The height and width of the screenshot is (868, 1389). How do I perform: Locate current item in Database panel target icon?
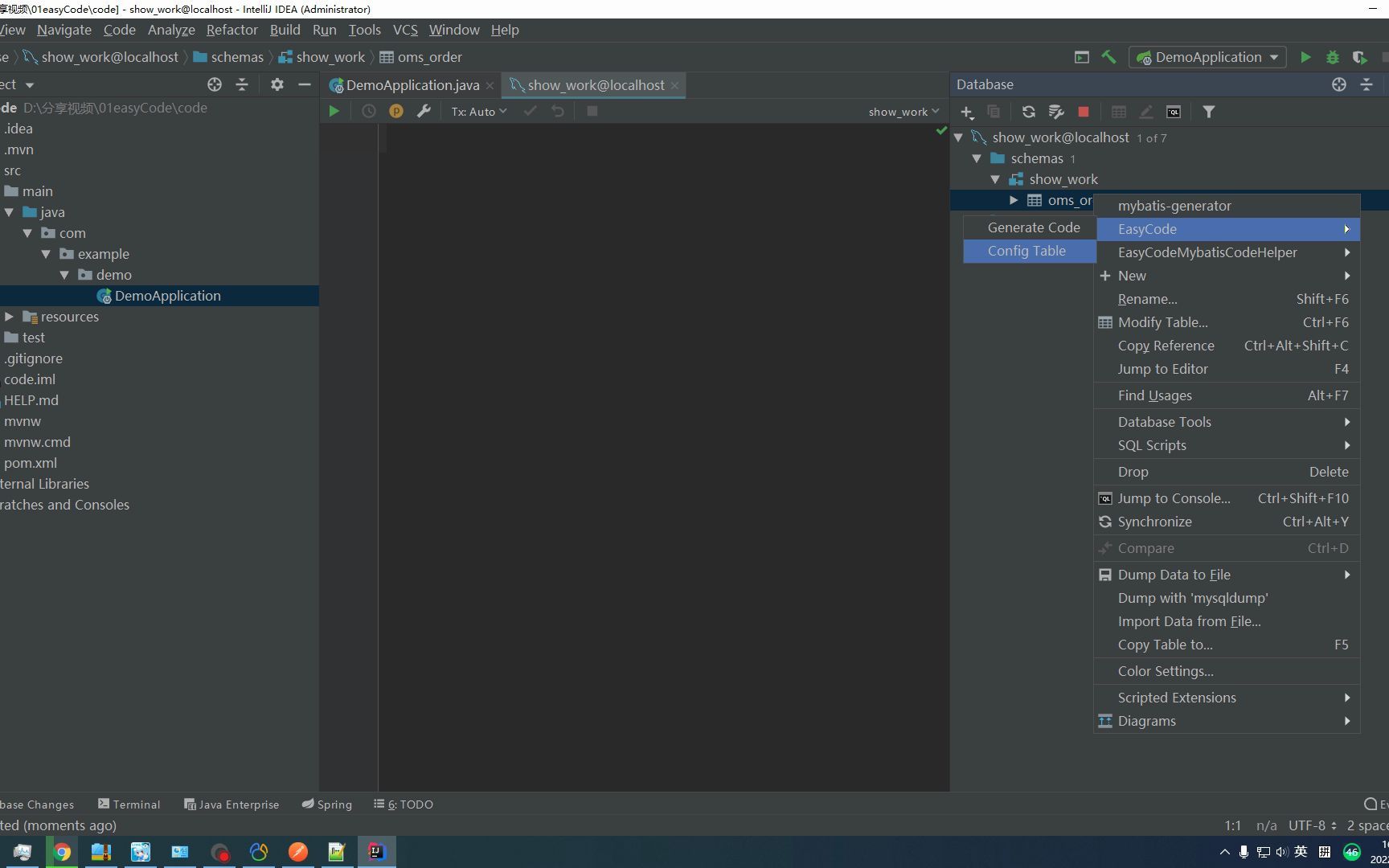(1339, 84)
